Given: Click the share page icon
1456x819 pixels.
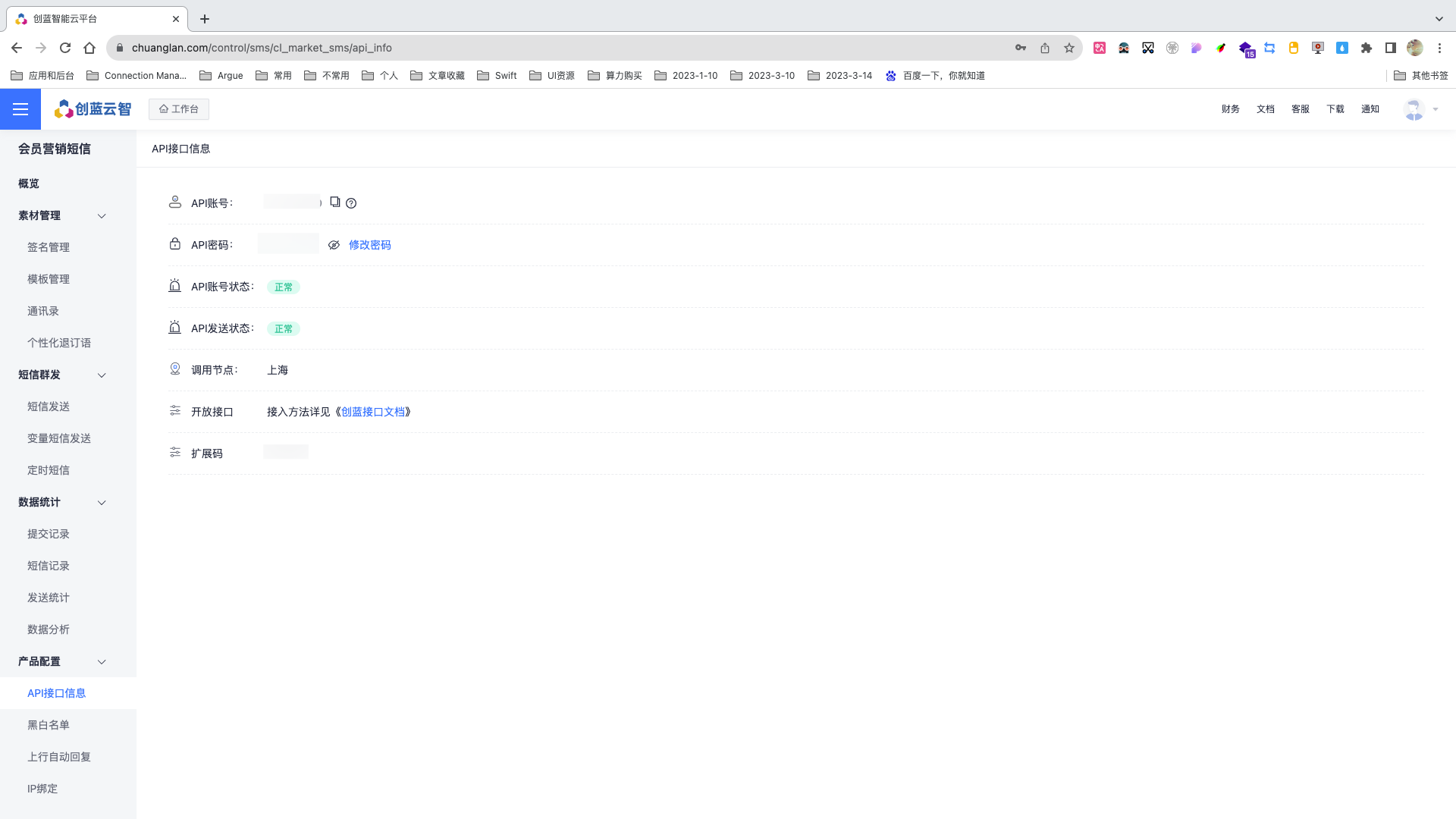Looking at the screenshot, I should click(x=1045, y=48).
